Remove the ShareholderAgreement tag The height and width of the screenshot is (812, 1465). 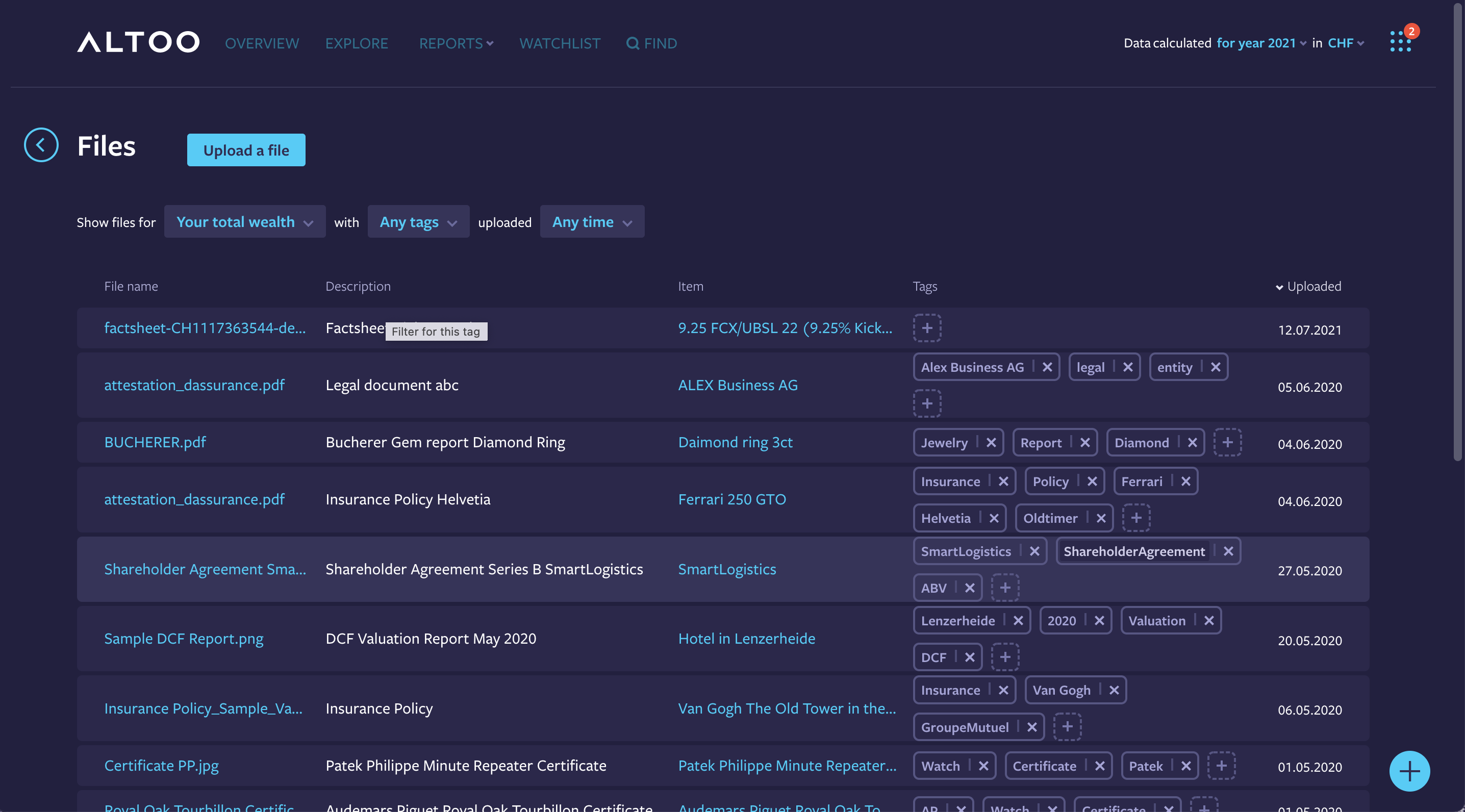[x=1228, y=551]
